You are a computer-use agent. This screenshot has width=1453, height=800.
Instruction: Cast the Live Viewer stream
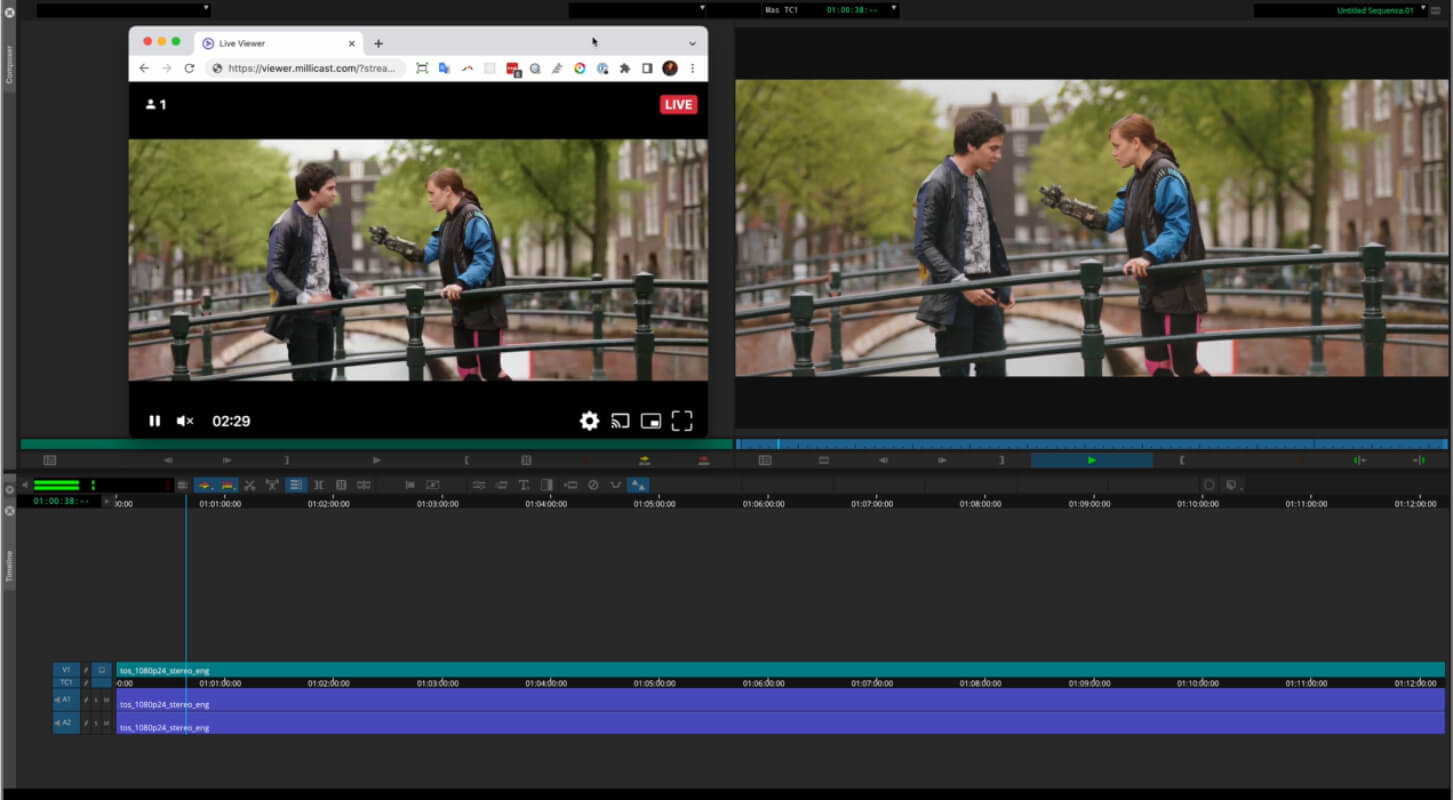620,421
